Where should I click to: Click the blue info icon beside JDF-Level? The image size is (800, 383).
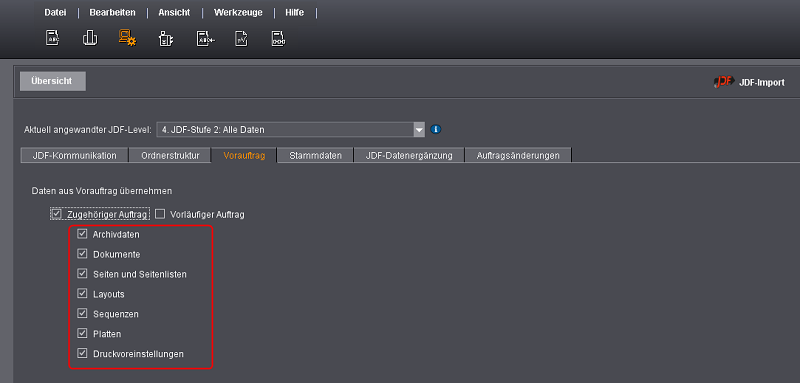click(435, 130)
